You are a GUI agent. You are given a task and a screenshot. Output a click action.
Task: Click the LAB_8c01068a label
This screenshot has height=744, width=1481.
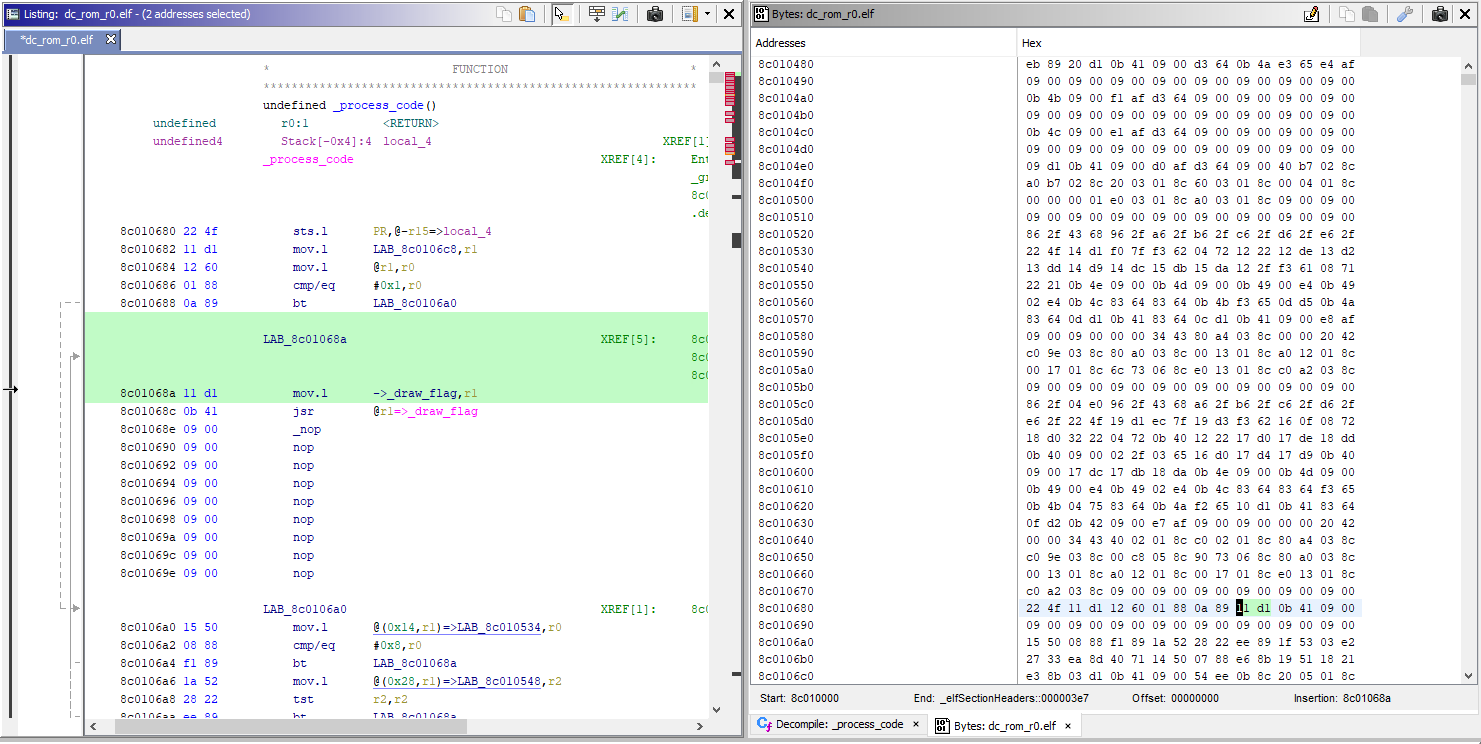[x=305, y=339]
